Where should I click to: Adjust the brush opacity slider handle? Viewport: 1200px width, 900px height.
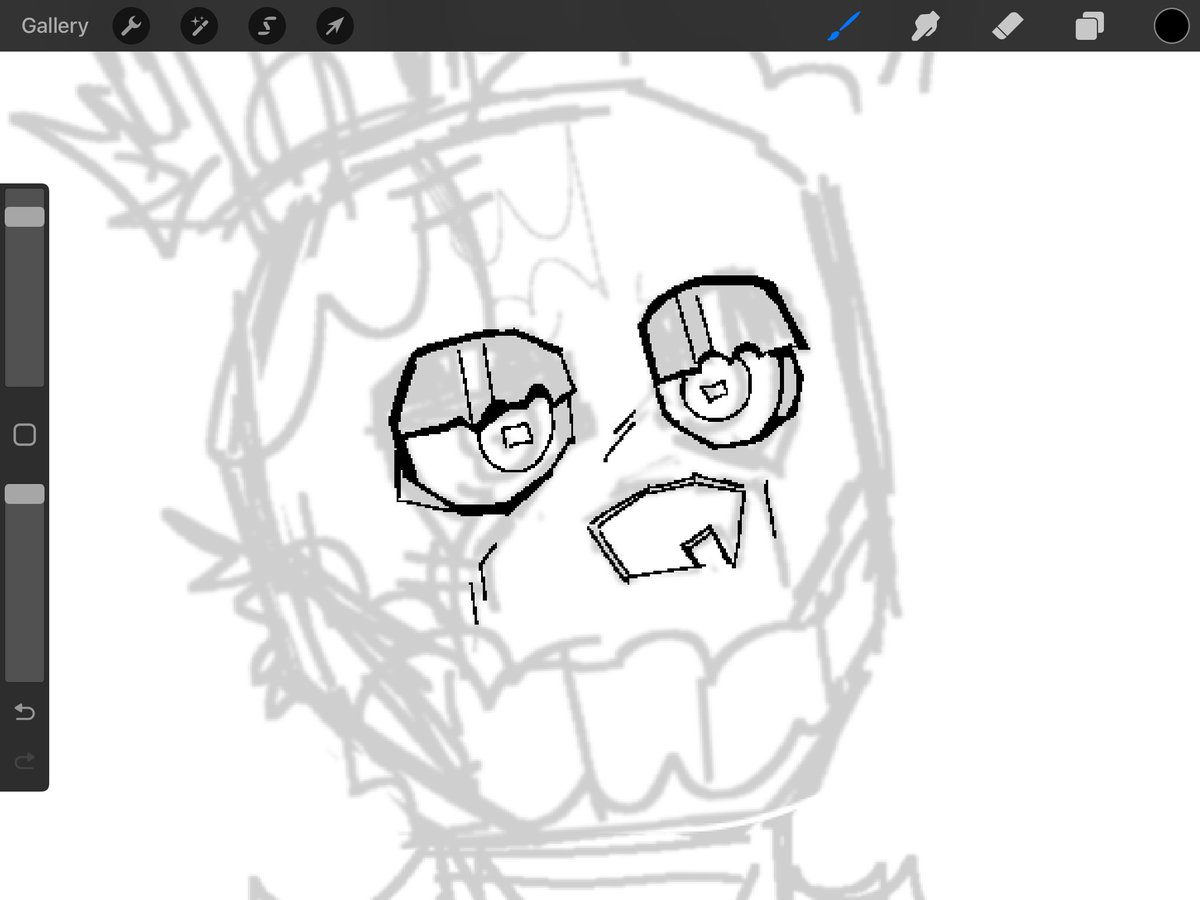point(24,492)
